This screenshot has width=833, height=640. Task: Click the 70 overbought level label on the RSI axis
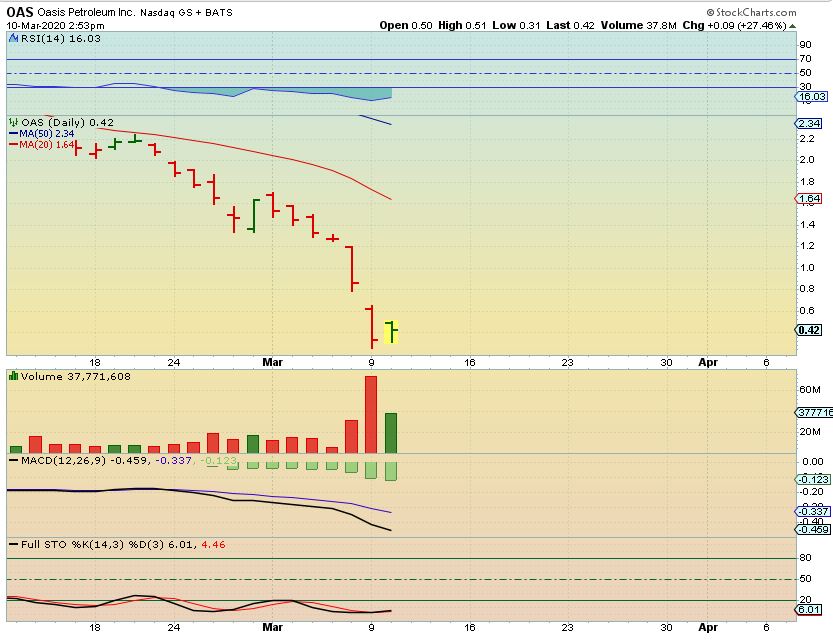click(x=805, y=58)
